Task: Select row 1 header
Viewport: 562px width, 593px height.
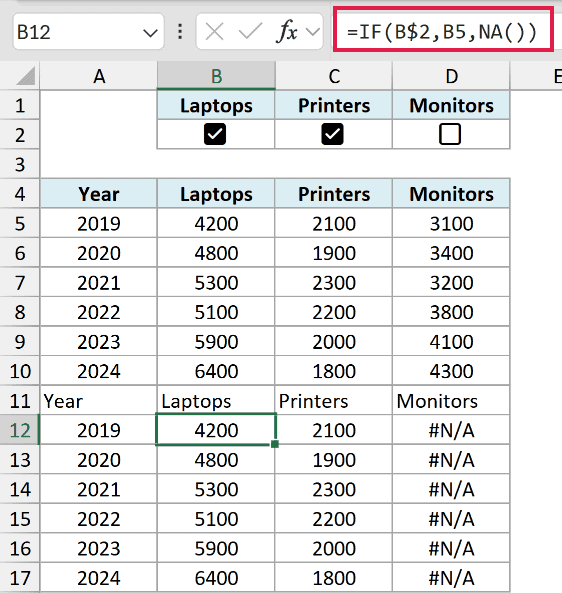Action: pos(20,105)
